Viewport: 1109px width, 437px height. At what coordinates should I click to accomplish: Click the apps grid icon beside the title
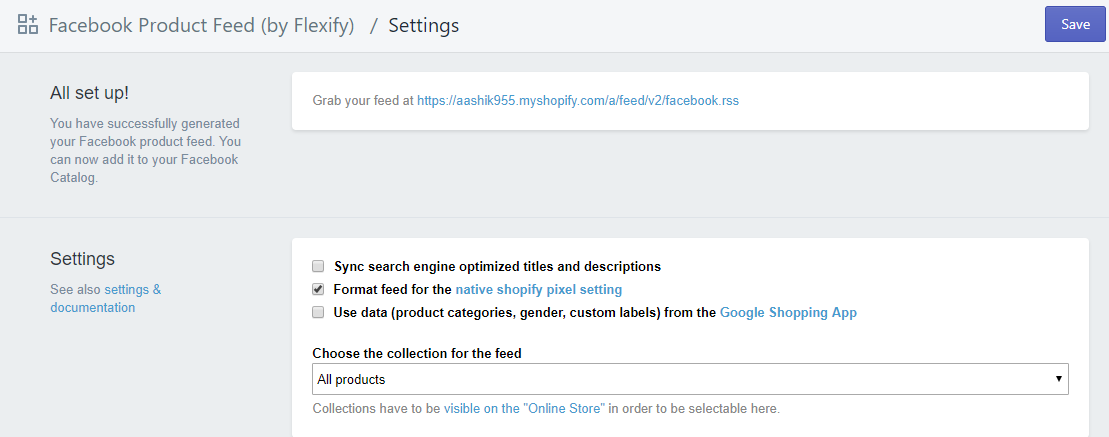point(28,25)
